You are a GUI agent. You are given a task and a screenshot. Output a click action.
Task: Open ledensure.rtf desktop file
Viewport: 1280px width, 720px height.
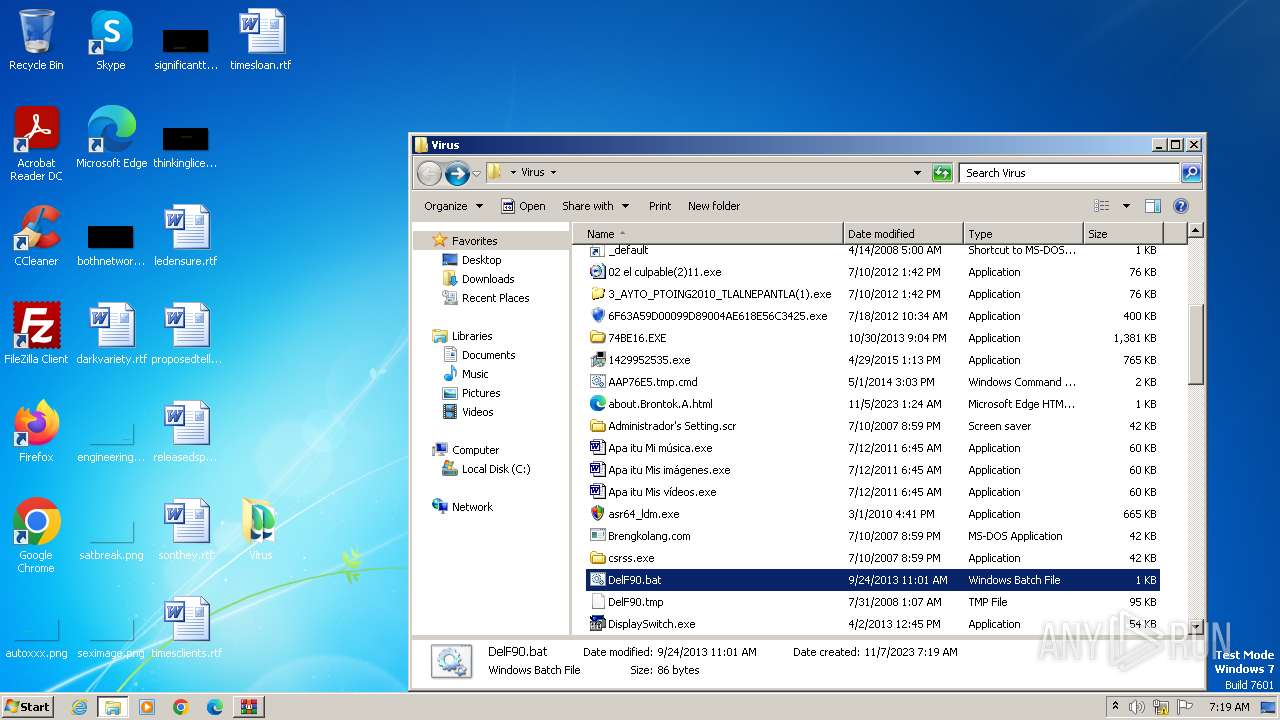pos(186,236)
